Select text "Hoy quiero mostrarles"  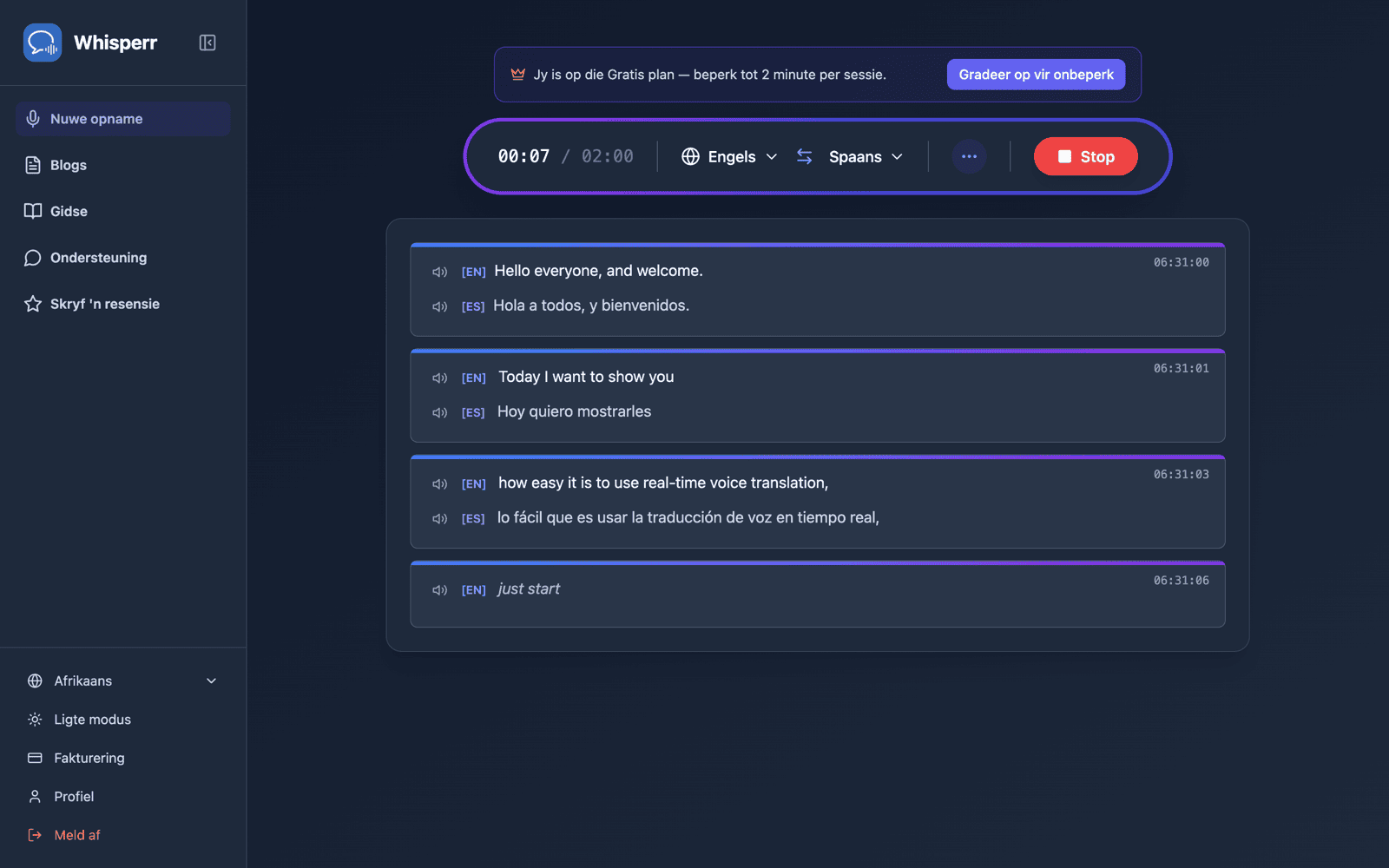(574, 411)
